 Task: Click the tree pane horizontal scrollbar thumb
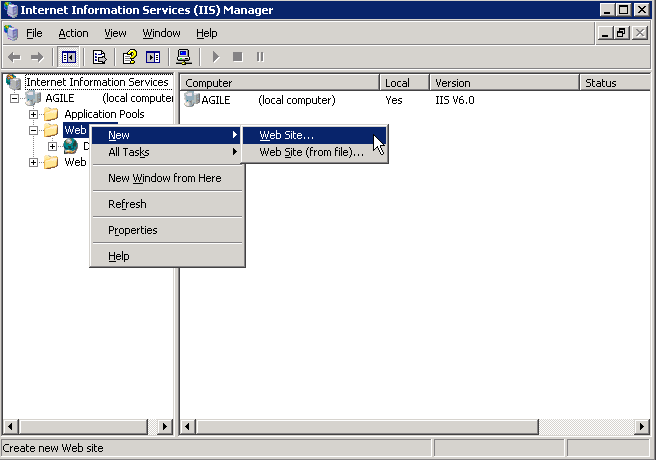pyautogui.click(x=83, y=427)
